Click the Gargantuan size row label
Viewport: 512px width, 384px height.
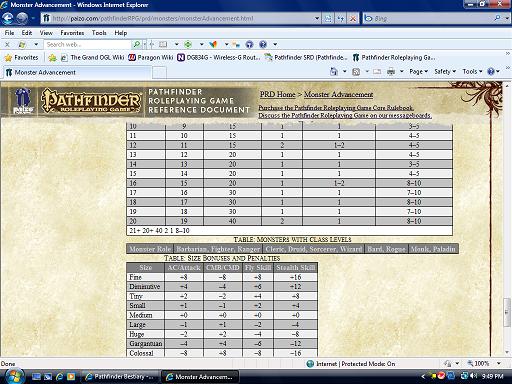pos(146,344)
